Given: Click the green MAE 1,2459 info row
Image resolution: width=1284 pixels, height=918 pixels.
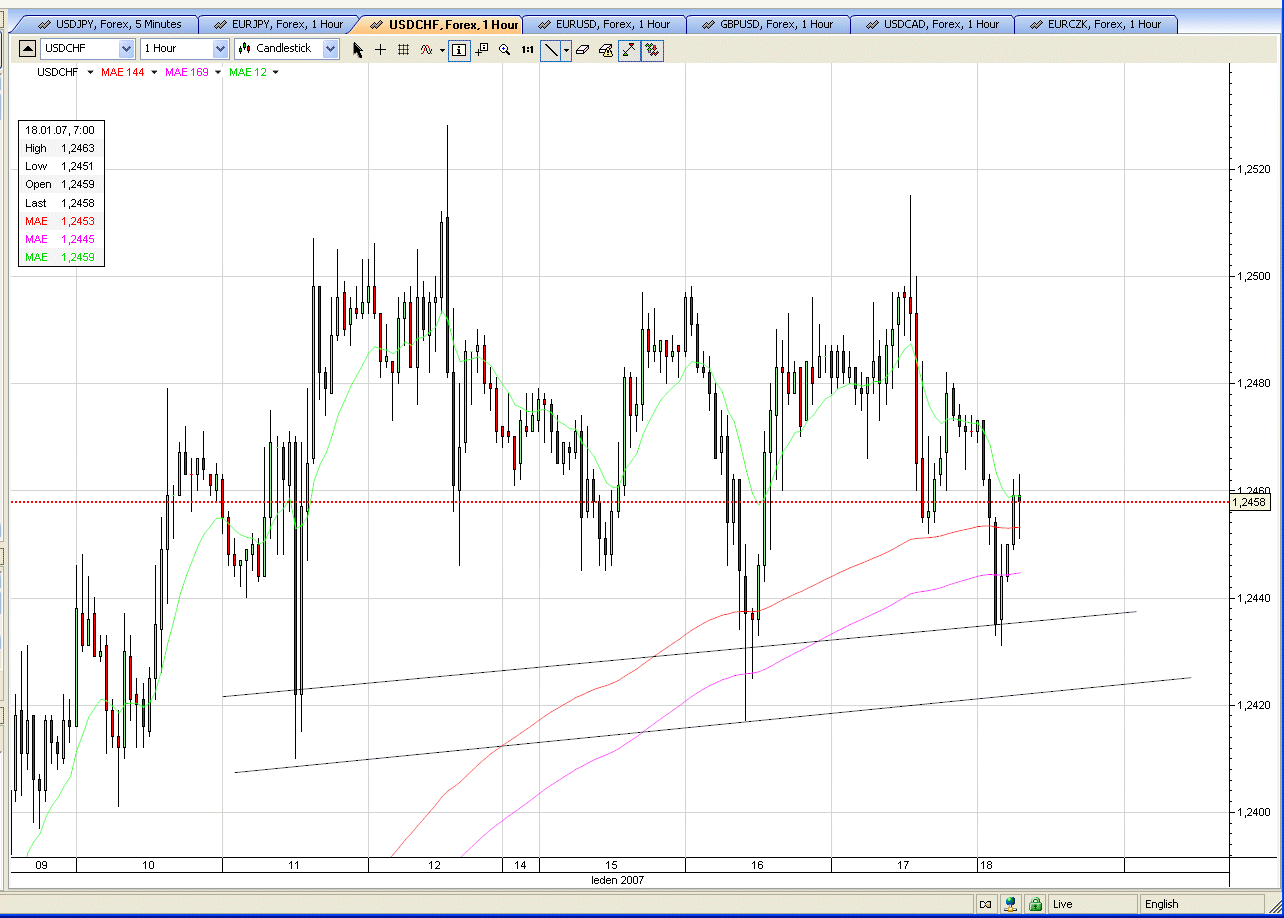Looking at the screenshot, I should point(61,257).
